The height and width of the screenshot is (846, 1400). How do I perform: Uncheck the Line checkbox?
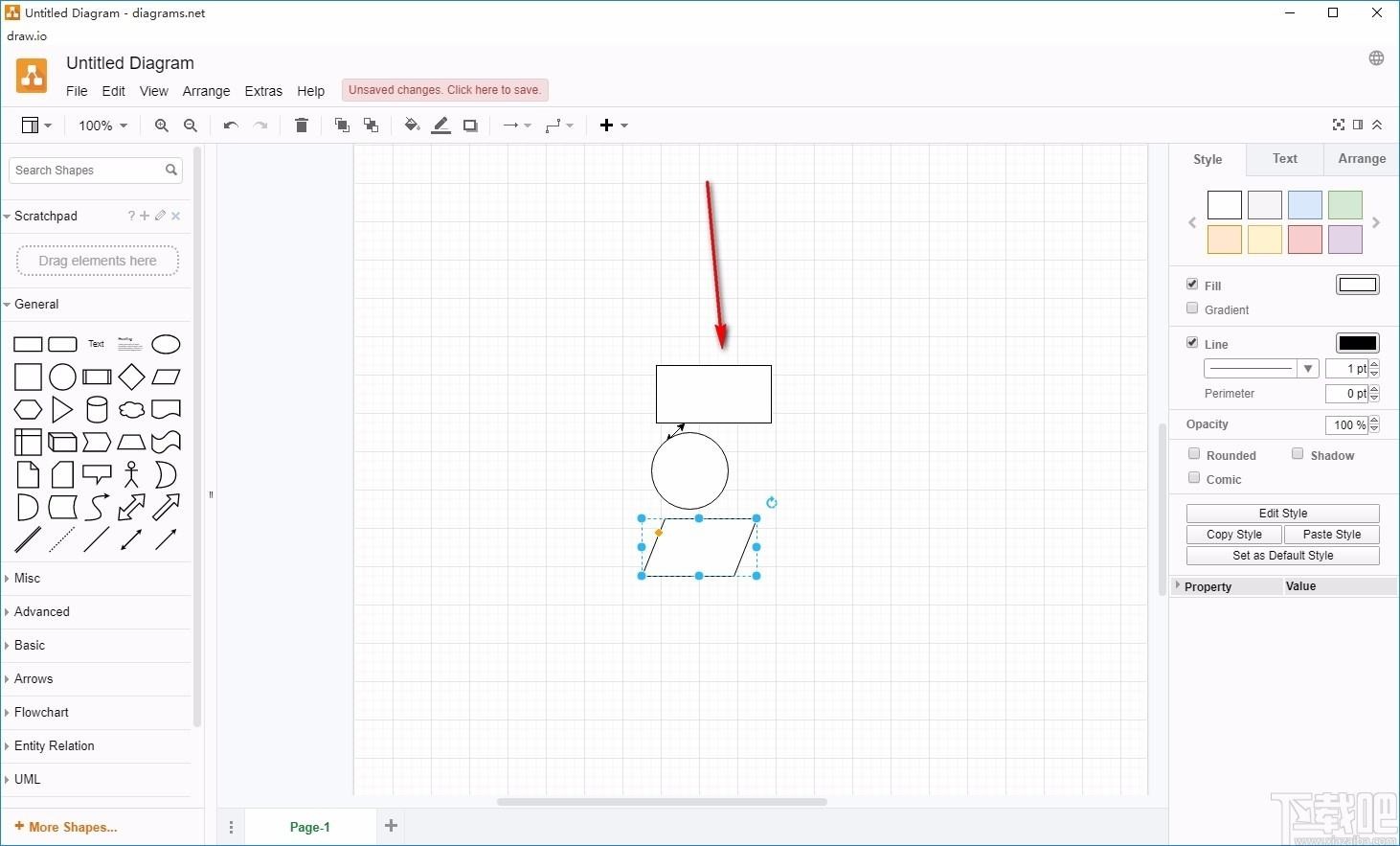coord(1192,342)
